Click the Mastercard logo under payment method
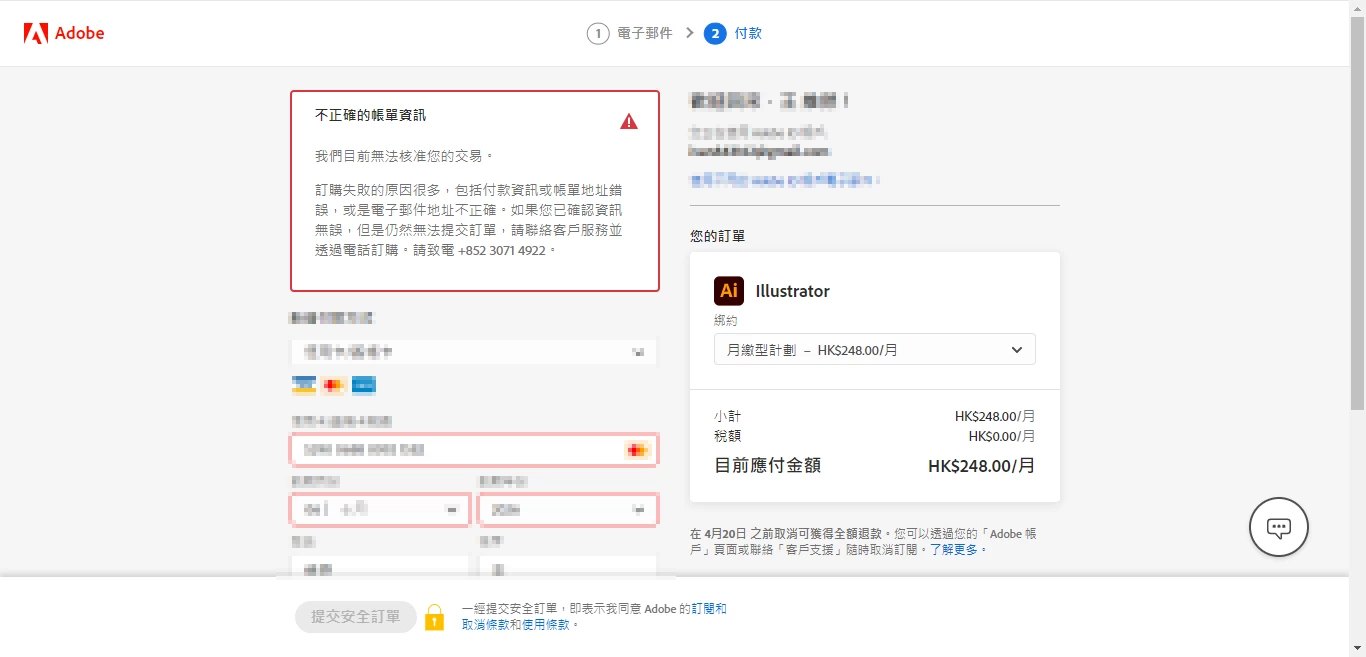This screenshot has width=1366, height=657. click(x=334, y=385)
